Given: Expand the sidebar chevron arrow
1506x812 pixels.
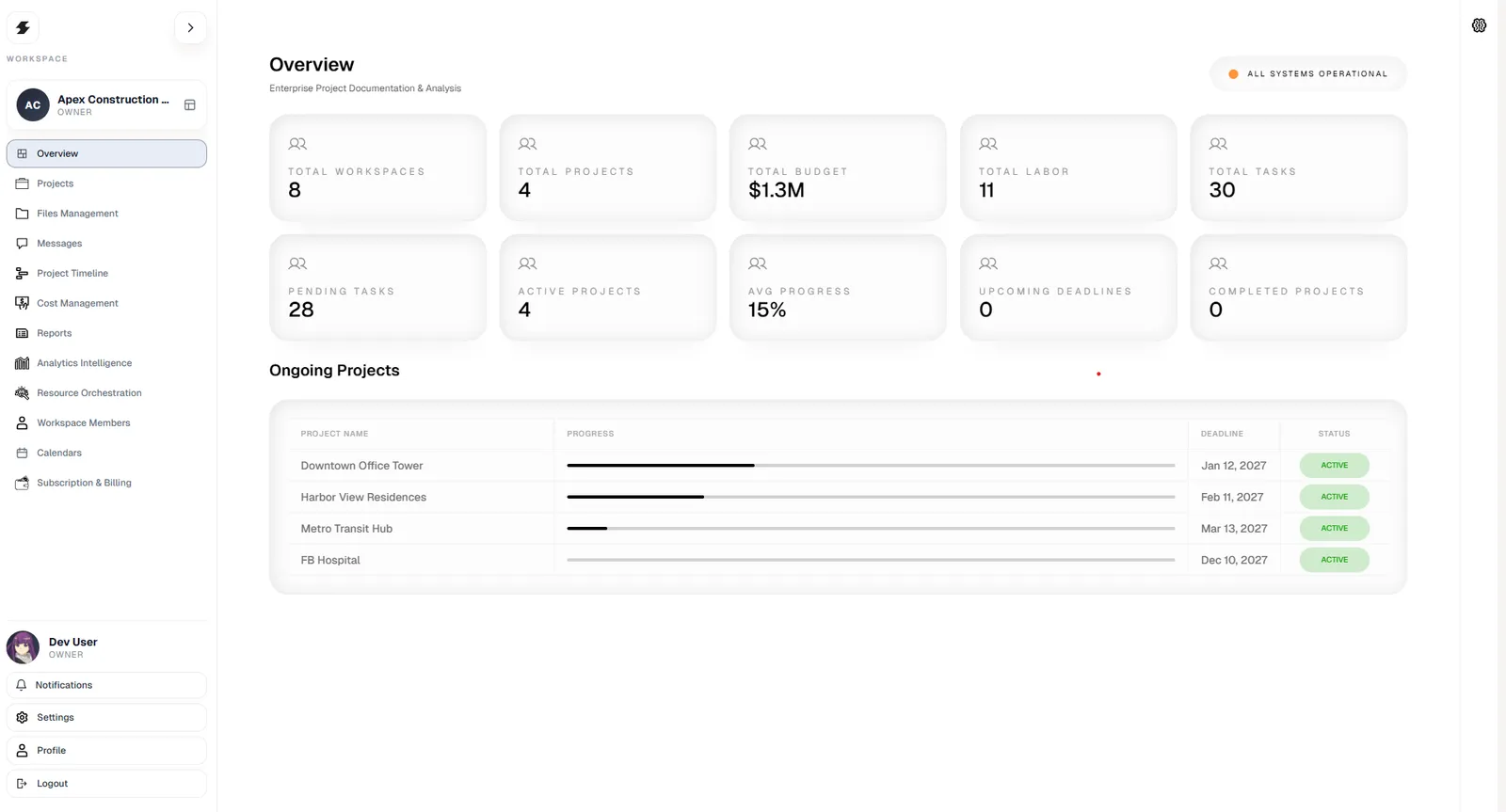Looking at the screenshot, I should (190, 27).
